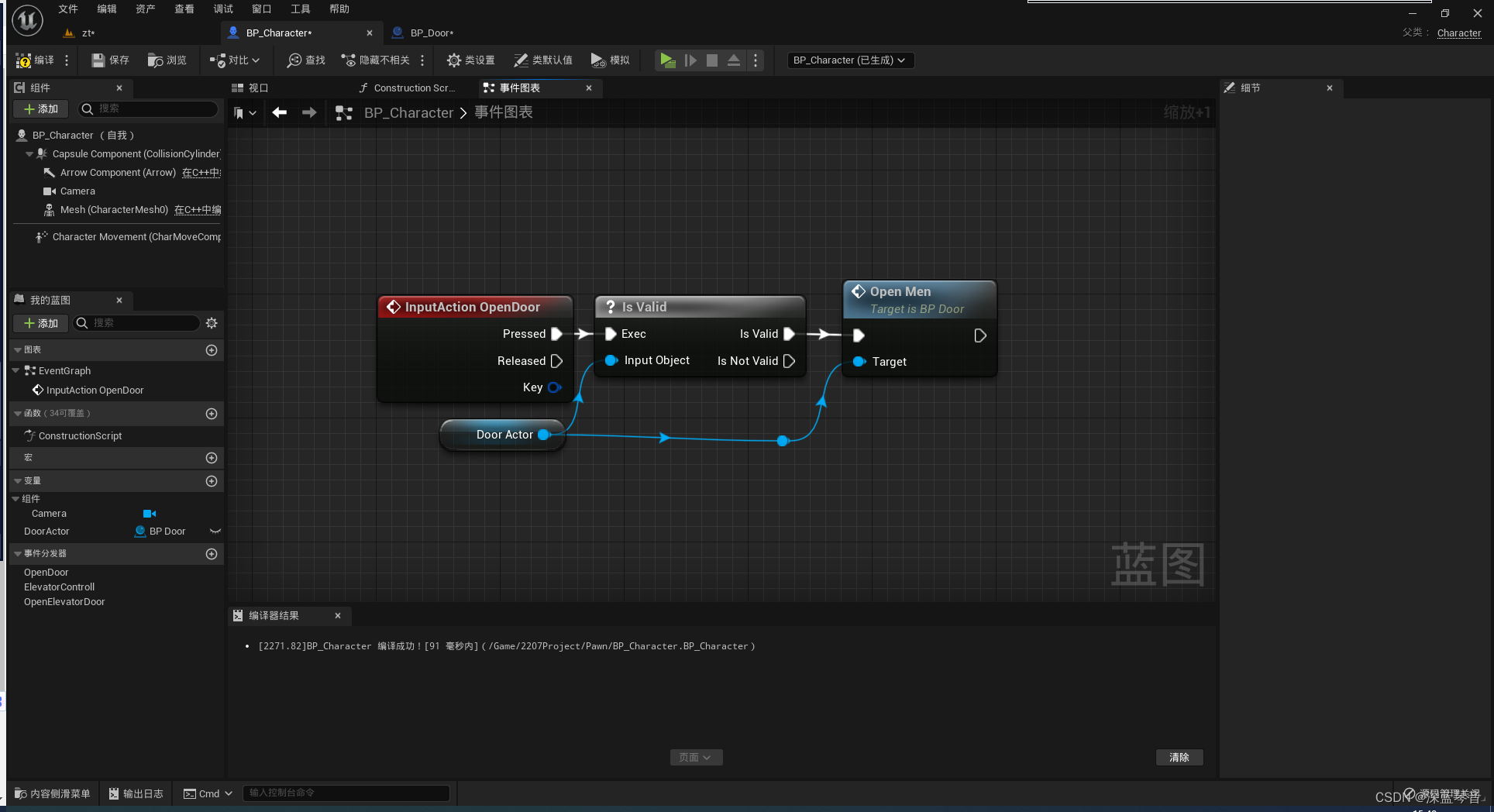Screen dimensions: 1494x812
Task: Switch to the BP_Door tab
Action: 432,33
